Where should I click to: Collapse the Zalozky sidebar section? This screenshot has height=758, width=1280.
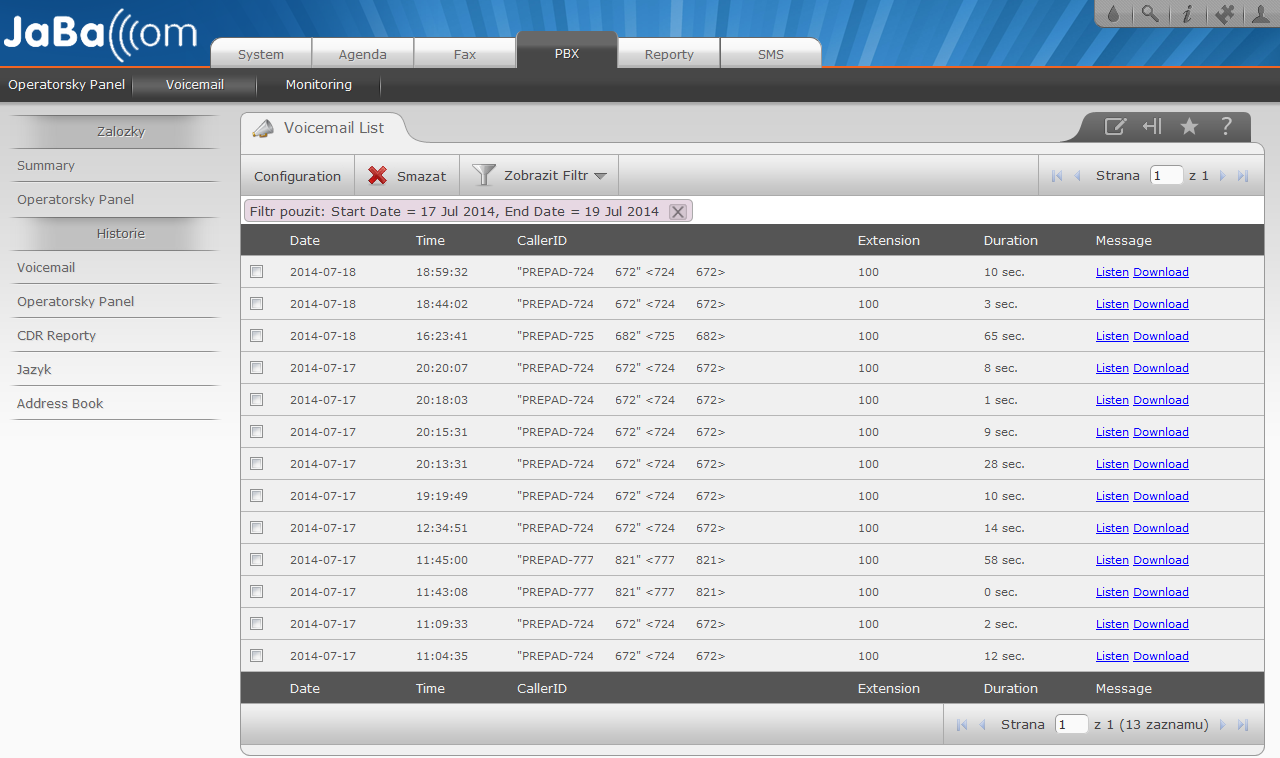click(120, 131)
